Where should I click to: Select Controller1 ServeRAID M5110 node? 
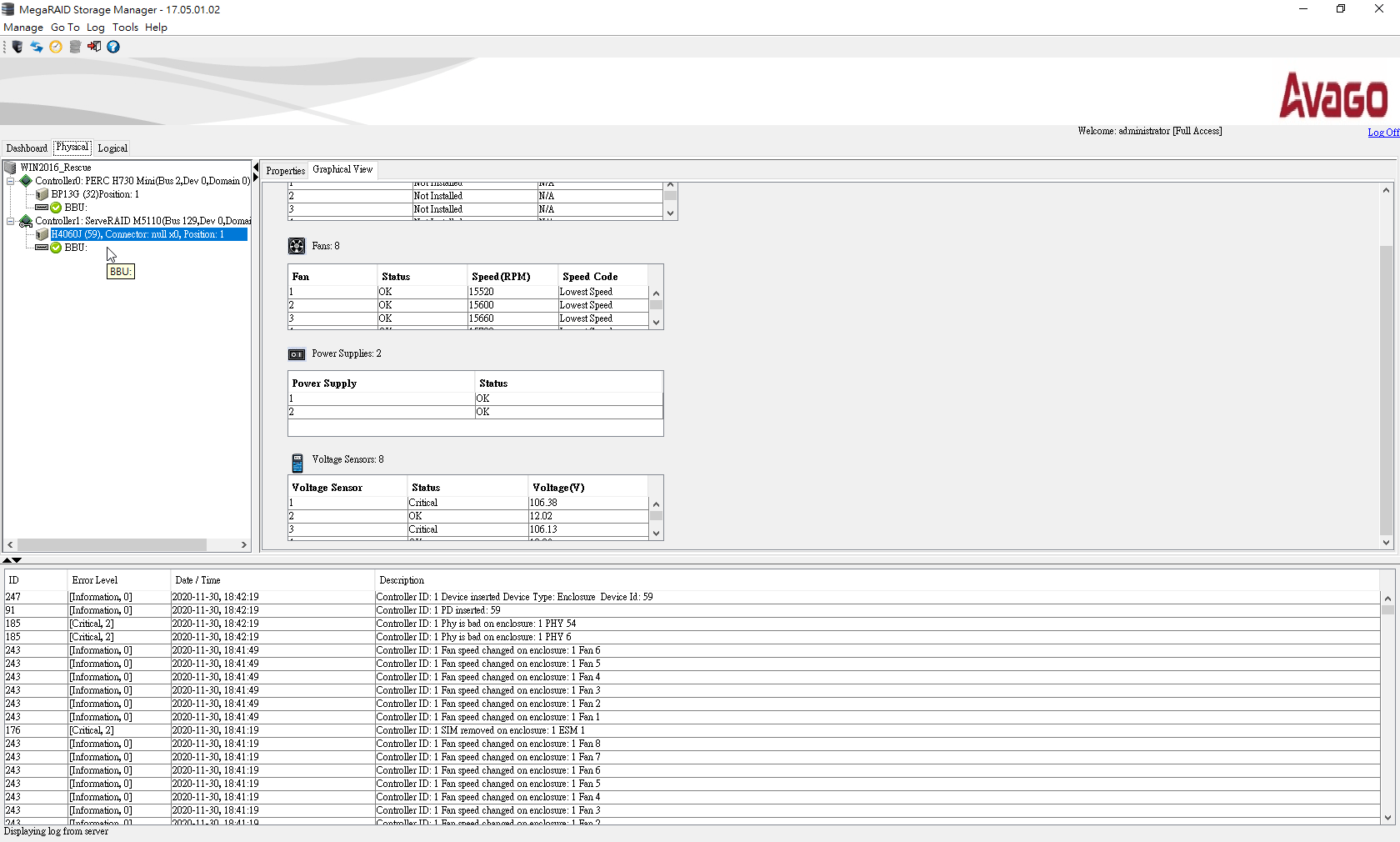pyautogui.click(x=142, y=221)
